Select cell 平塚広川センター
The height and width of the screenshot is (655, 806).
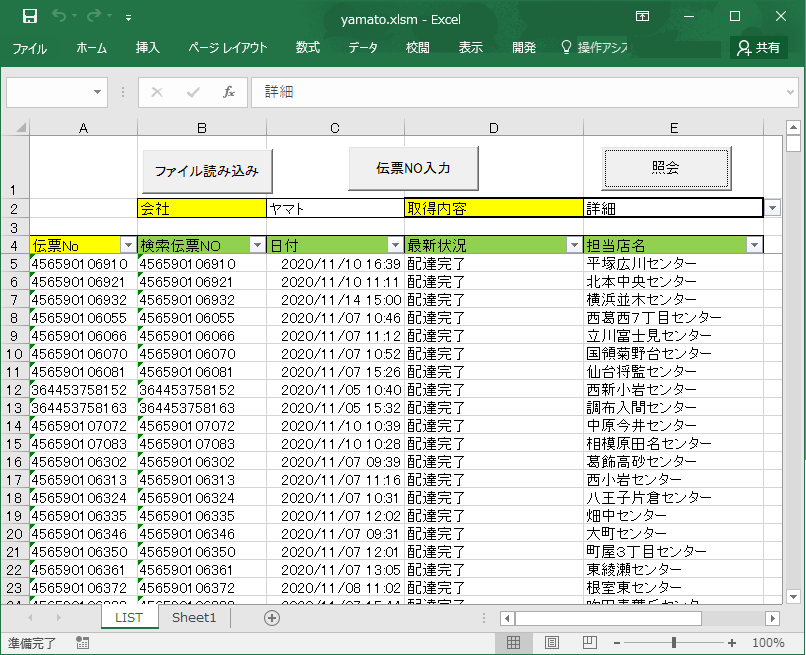point(673,264)
